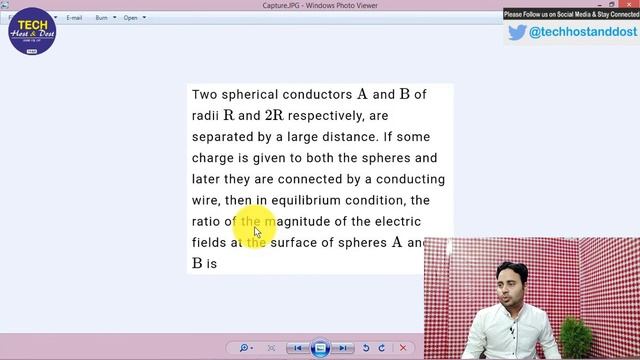Close the Windows Photo Viewer window

(x=629, y=4)
